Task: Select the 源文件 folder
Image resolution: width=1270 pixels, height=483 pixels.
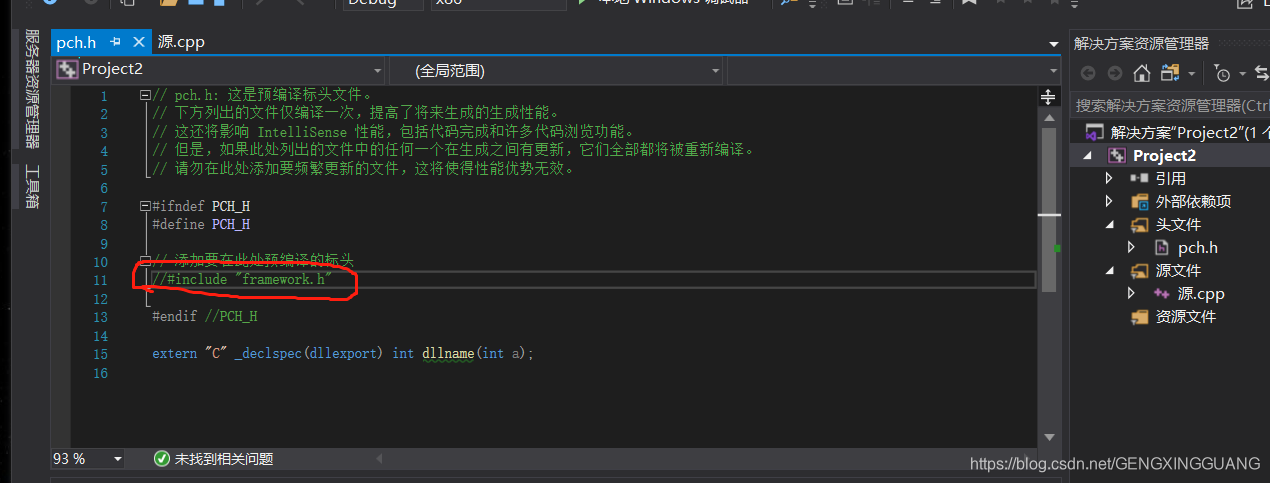Action: (1178, 270)
